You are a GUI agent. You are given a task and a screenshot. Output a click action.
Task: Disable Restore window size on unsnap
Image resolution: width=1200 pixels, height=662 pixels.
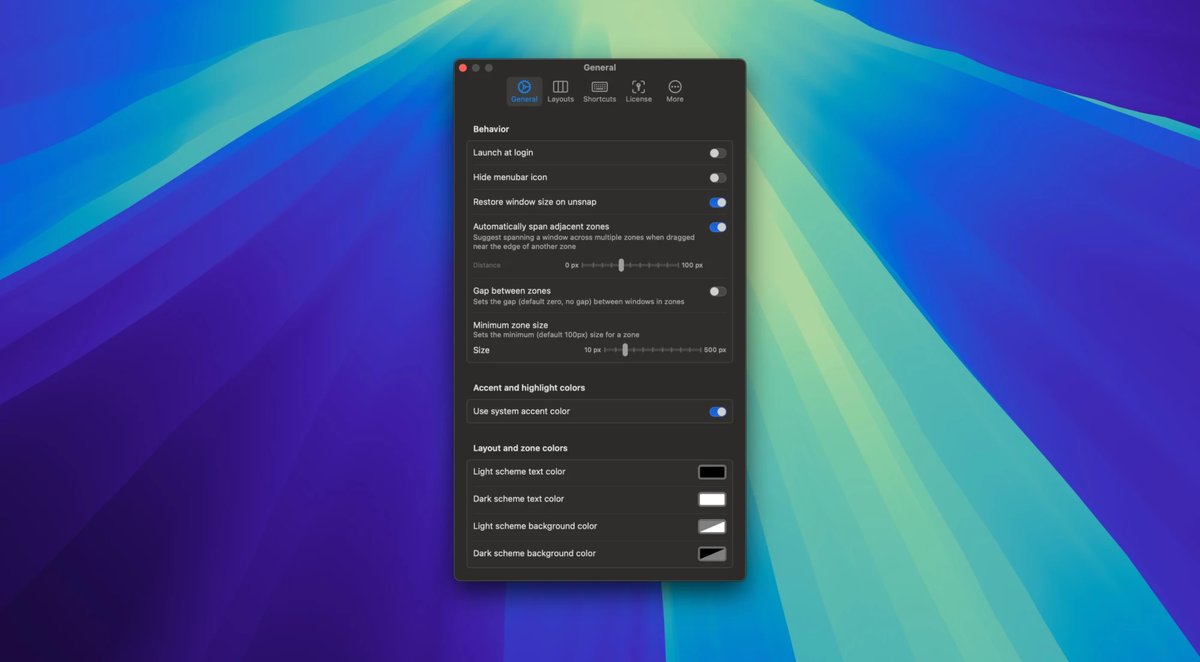click(716, 202)
